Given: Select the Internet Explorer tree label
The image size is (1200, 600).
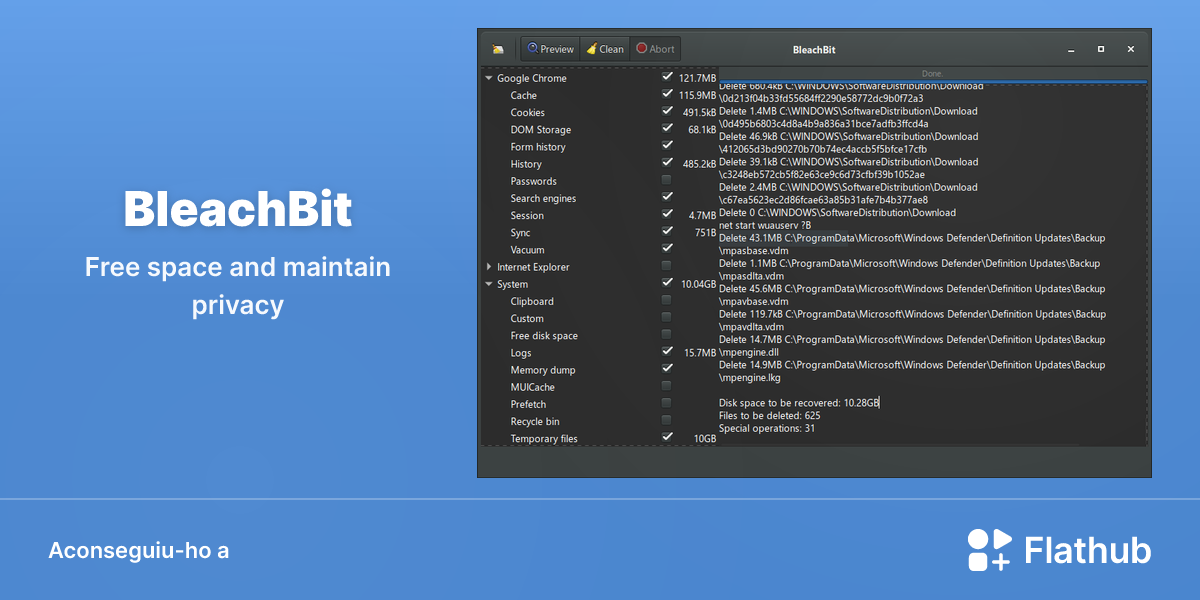Looking at the screenshot, I should point(533,267).
